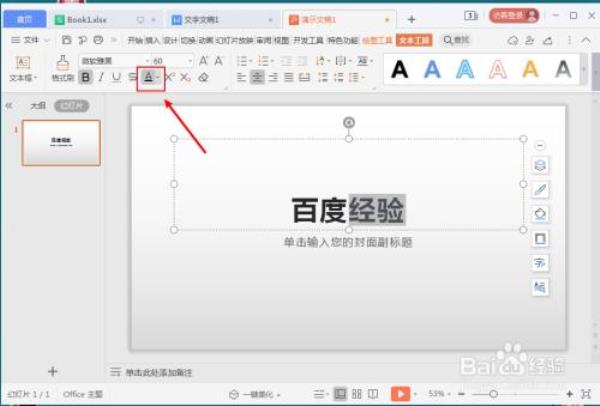The image size is (600, 406).
Task: Click the bulleted list icon
Action: click(x=242, y=61)
